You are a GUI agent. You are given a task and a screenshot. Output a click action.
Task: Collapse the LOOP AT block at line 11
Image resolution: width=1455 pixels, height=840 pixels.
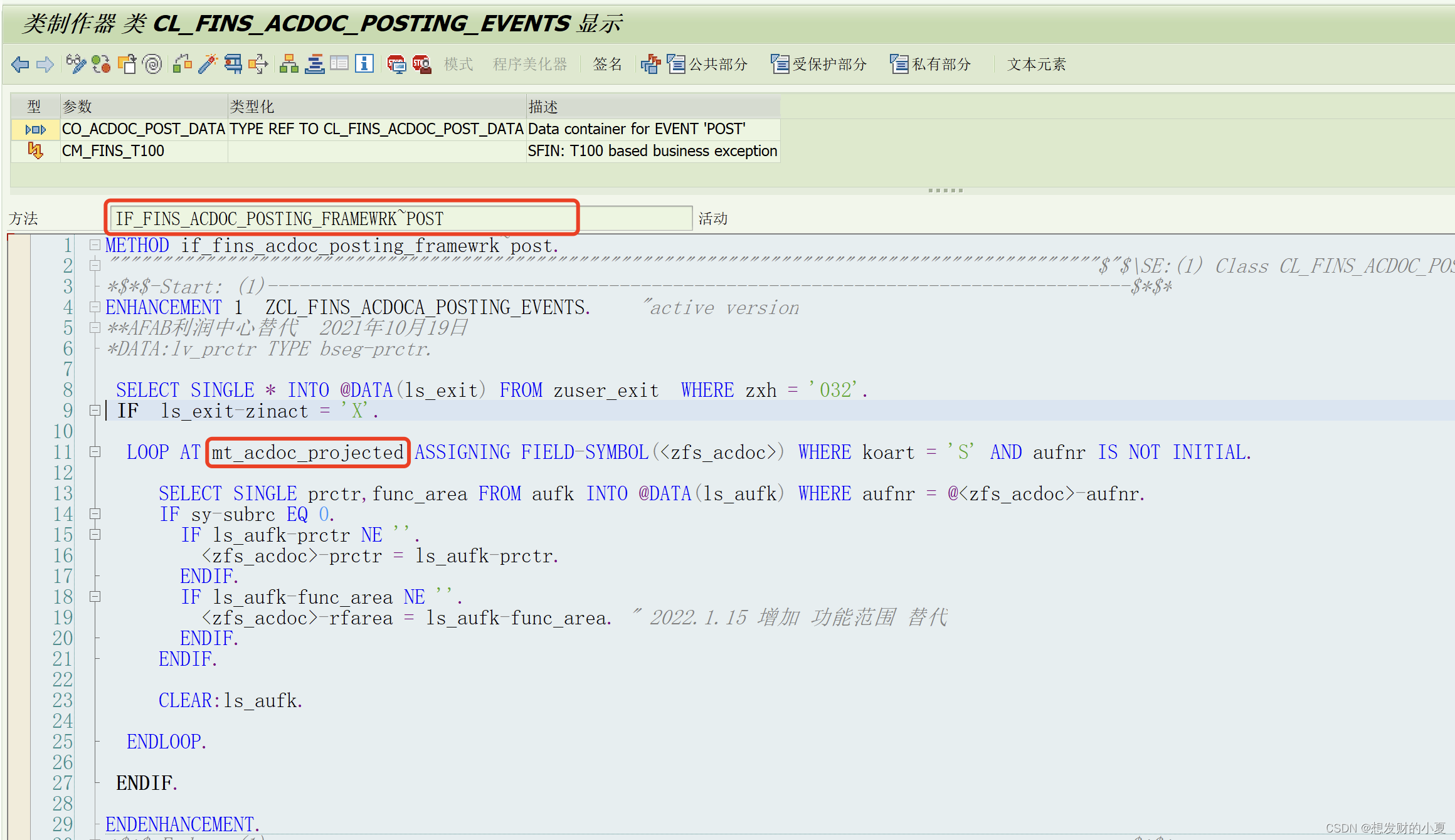click(95, 452)
